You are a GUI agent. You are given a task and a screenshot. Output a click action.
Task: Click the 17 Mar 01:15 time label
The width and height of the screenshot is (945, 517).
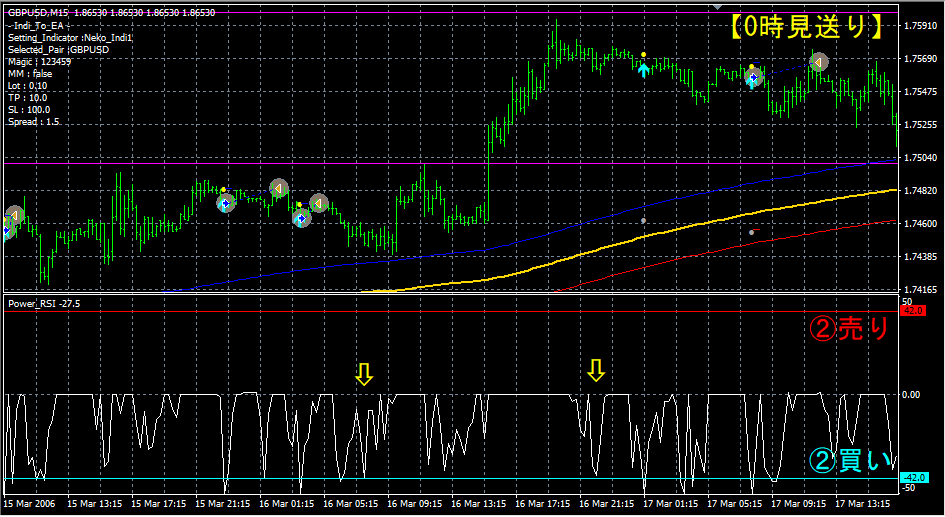tap(671, 504)
